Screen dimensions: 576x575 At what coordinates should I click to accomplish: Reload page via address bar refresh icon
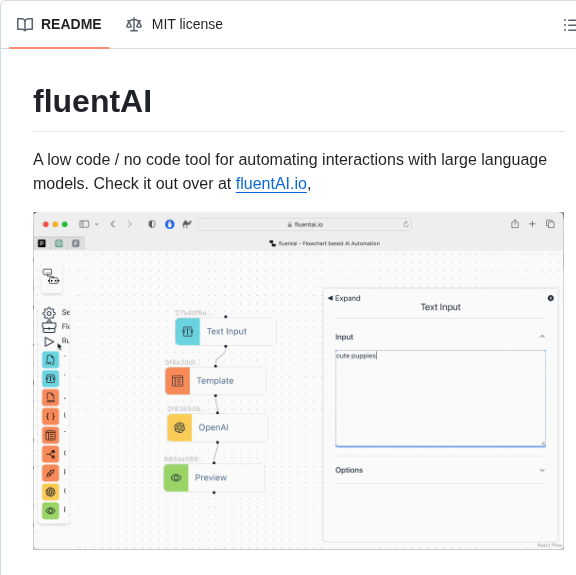click(406, 224)
